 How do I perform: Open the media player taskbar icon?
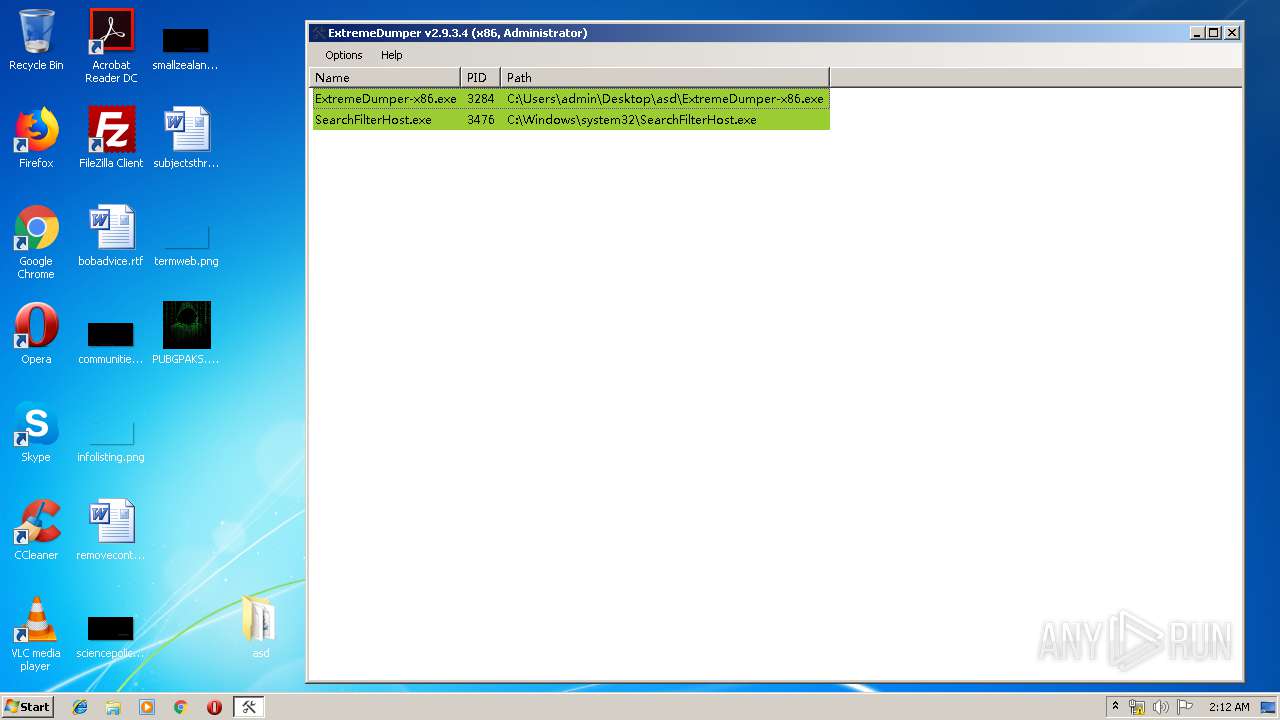pyautogui.click(x=147, y=707)
